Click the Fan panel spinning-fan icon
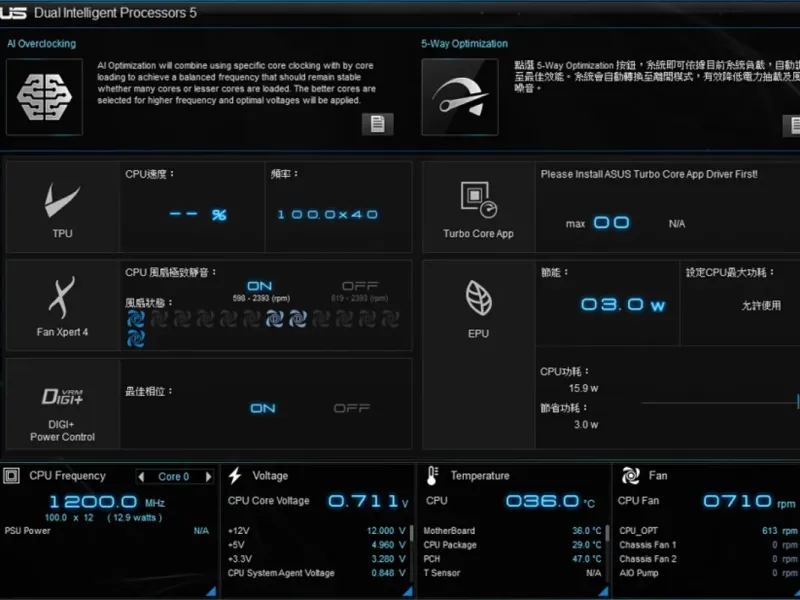This screenshot has width=800, height=600. click(x=631, y=476)
